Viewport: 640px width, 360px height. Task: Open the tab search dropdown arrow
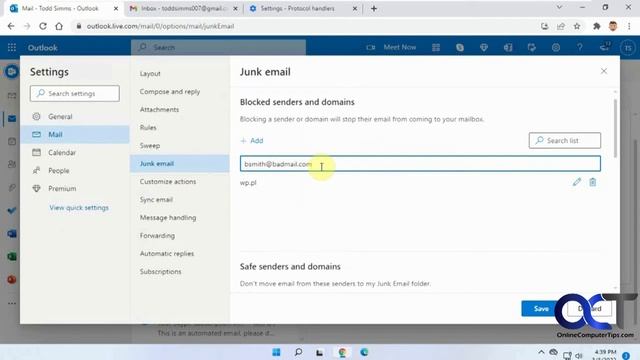(x=559, y=7)
